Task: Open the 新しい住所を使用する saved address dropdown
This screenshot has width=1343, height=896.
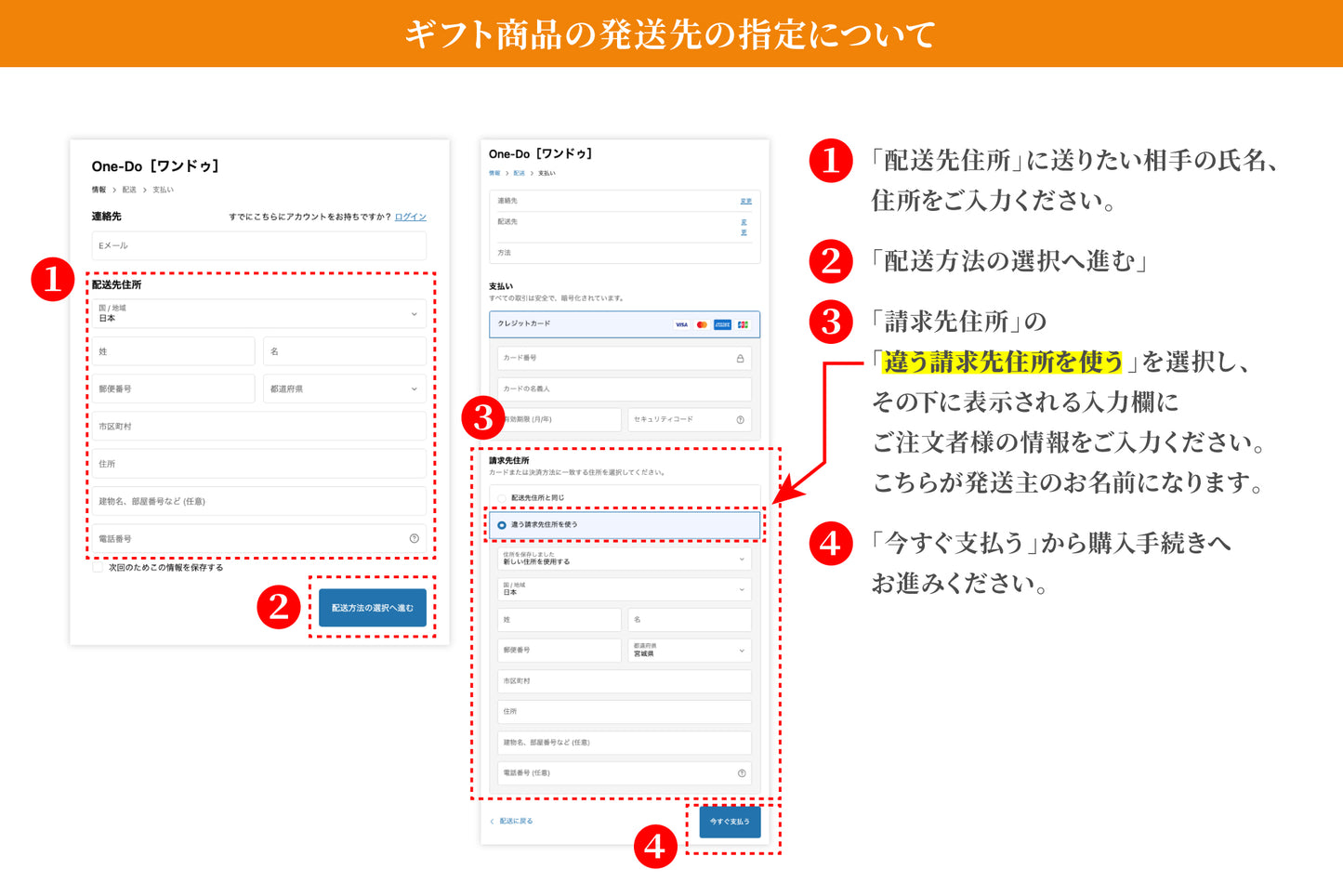Action: [x=624, y=559]
